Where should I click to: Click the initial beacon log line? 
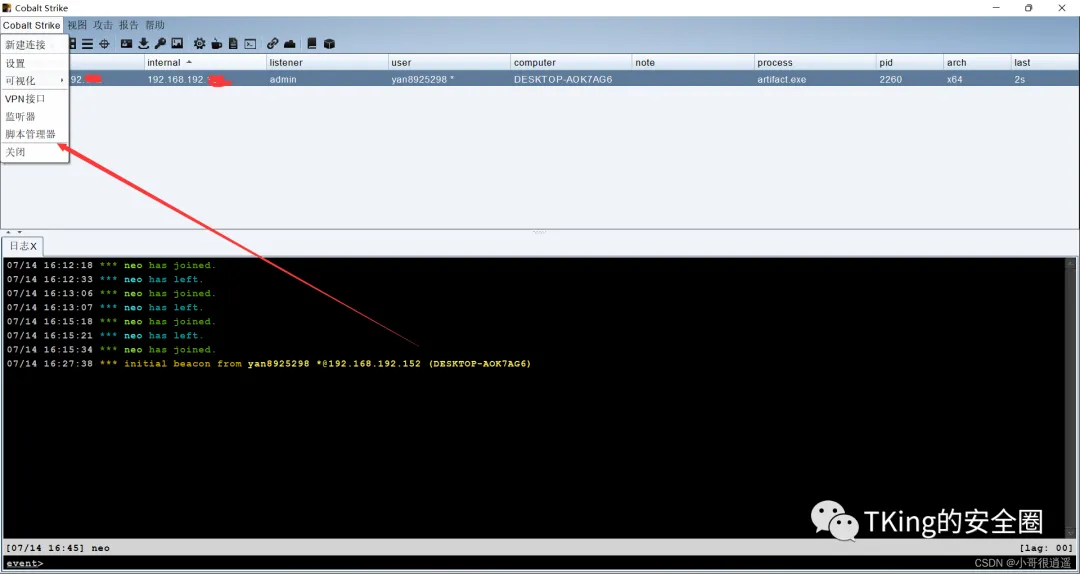269,364
